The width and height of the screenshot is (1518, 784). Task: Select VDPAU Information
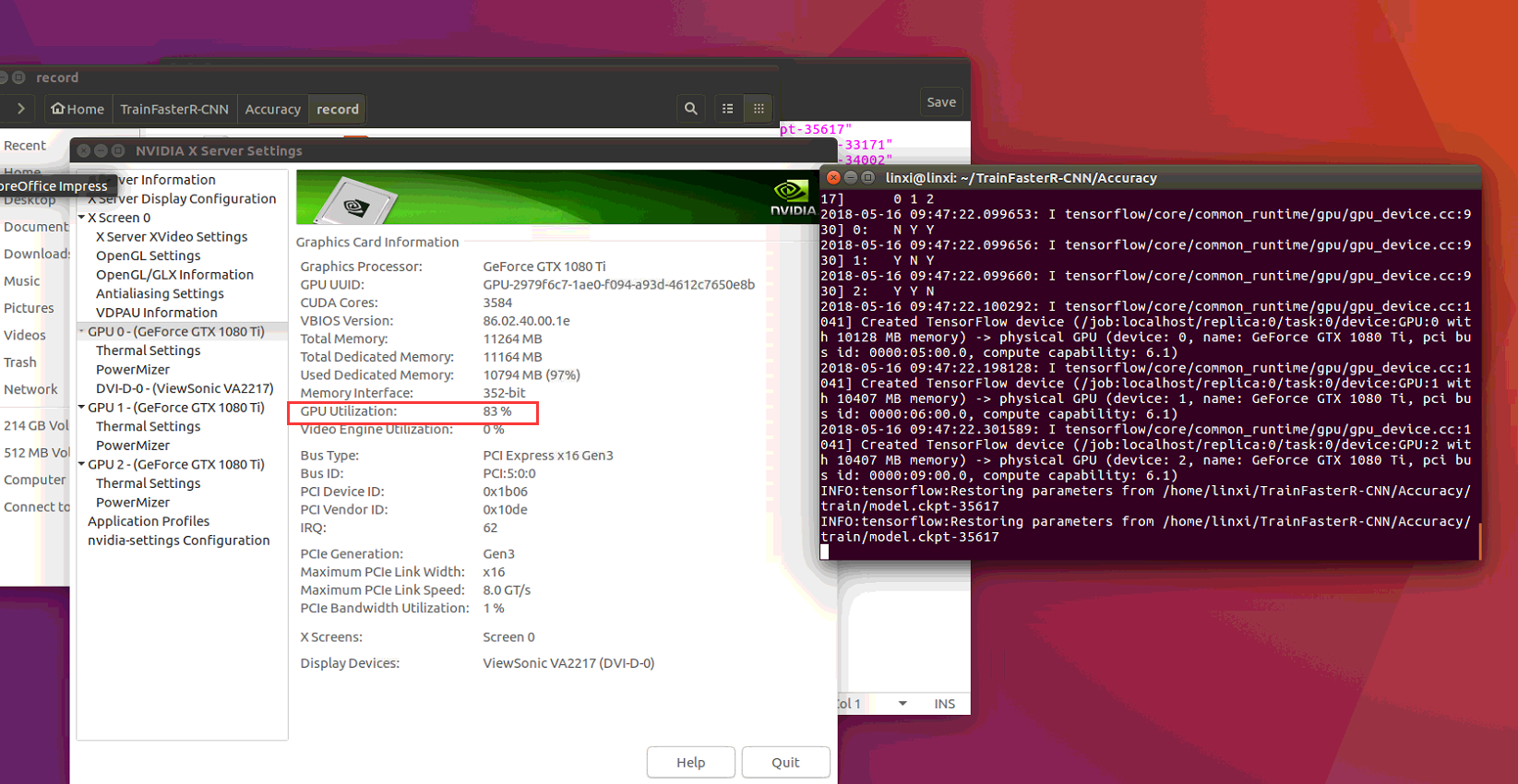[x=157, y=313]
